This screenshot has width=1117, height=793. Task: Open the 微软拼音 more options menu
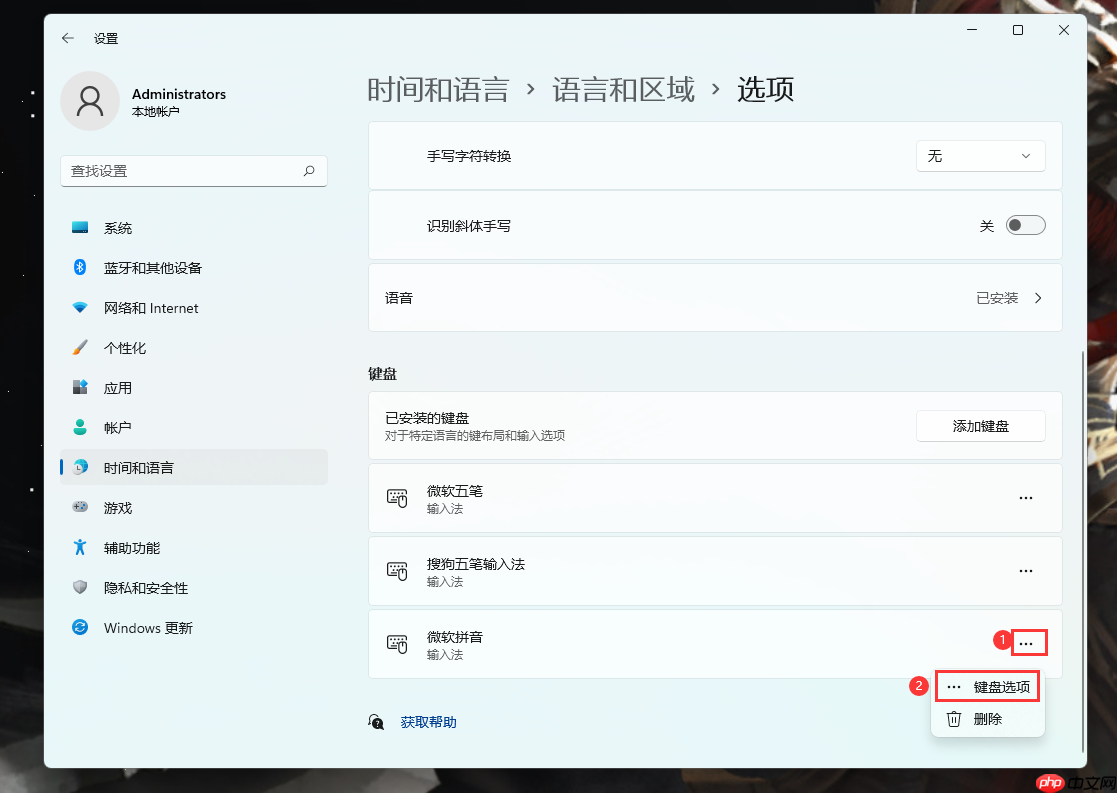(1028, 643)
